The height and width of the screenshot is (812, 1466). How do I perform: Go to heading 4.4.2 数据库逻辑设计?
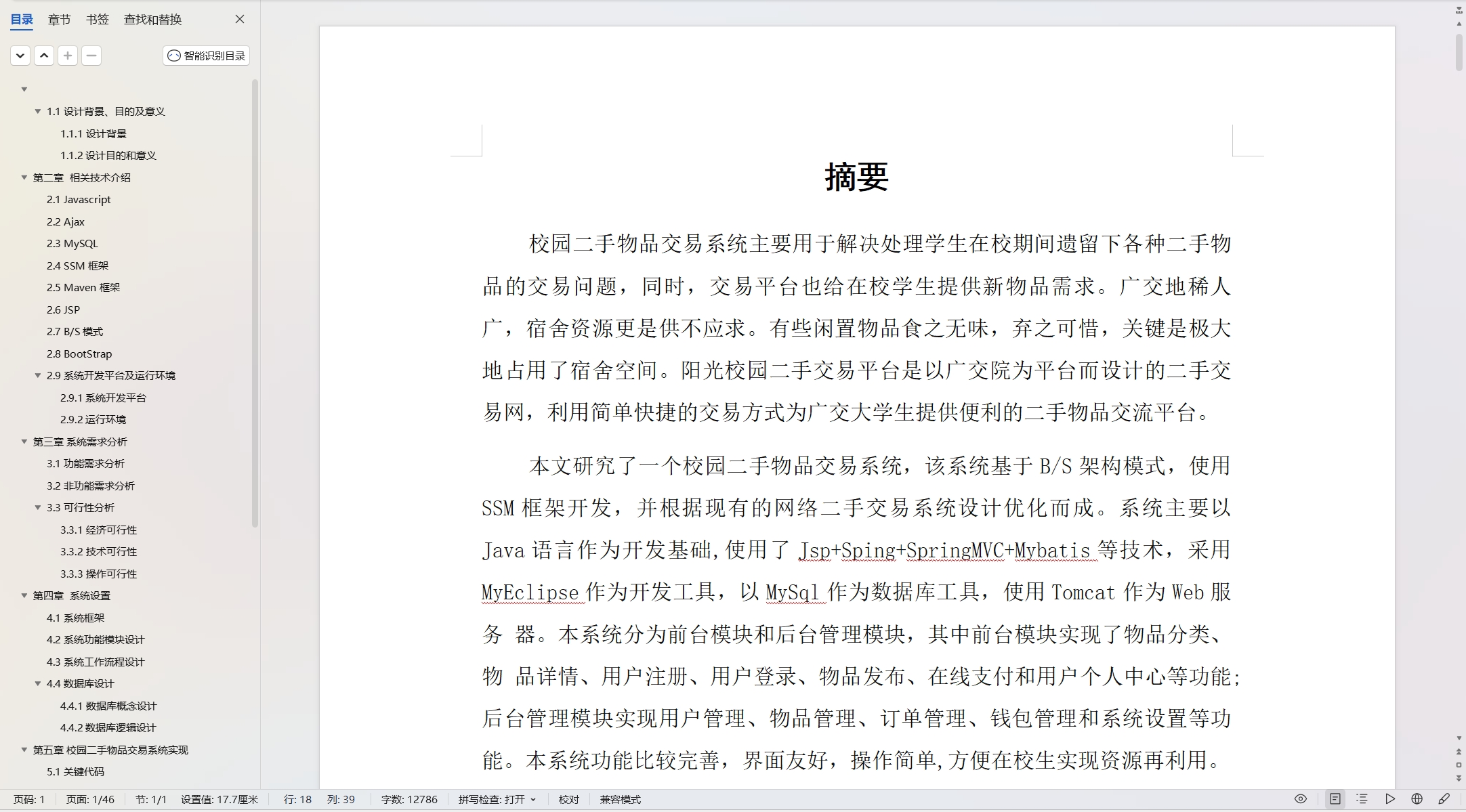pyautogui.click(x=108, y=727)
